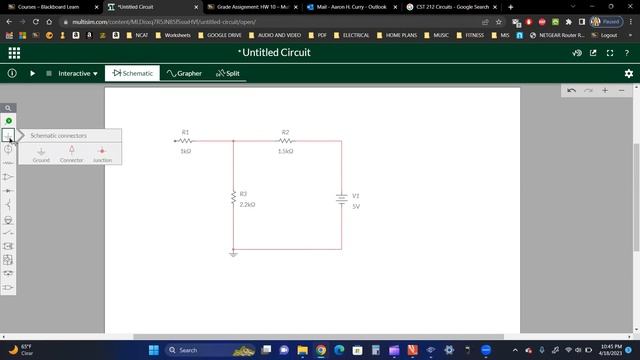Open the NETGEAR Router bookmark
The image size is (640, 360).
(x=557, y=36)
